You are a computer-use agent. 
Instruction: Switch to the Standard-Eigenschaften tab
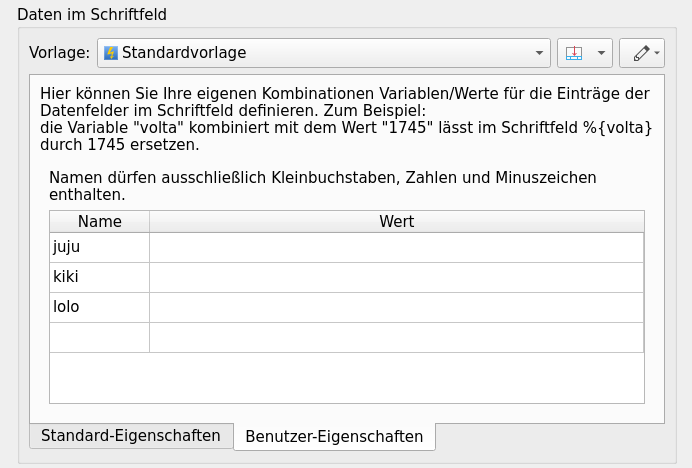[x=131, y=436]
